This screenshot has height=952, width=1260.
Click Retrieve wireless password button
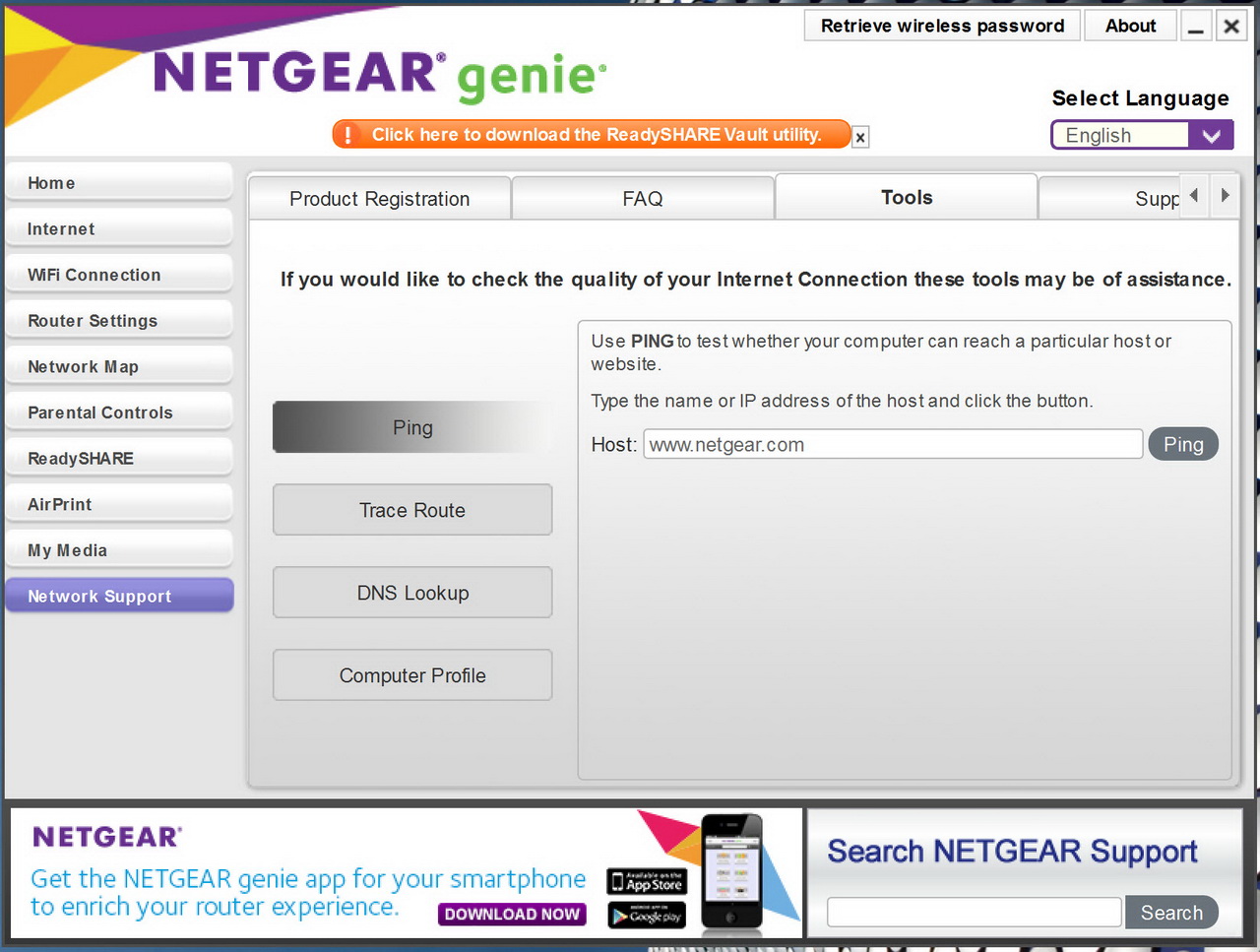tap(942, 26)
